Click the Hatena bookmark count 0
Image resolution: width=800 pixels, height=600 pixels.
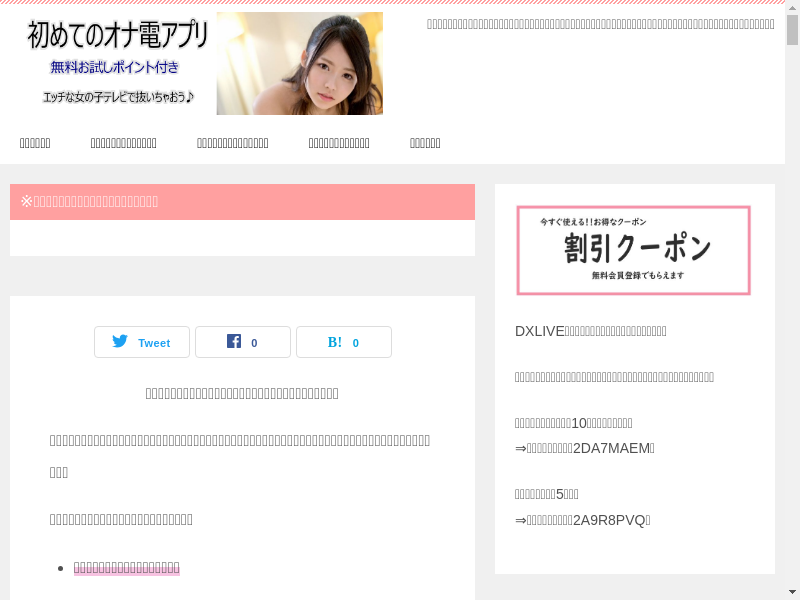click(355, 343)
